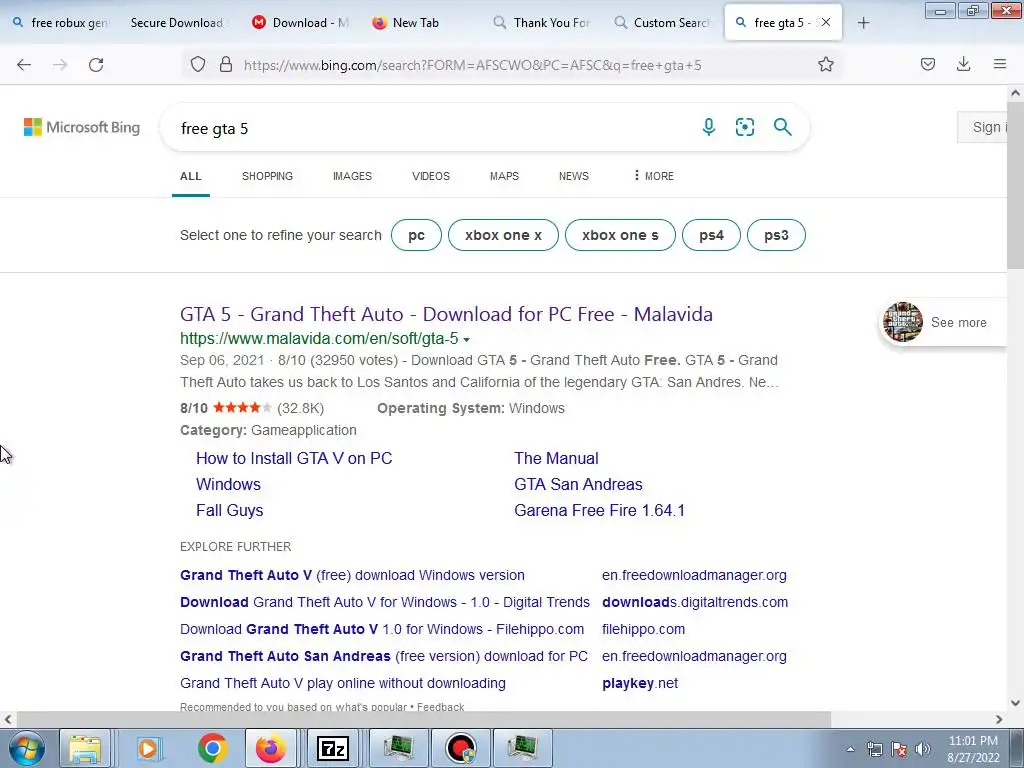View site security padlock info

coord(226,64)
